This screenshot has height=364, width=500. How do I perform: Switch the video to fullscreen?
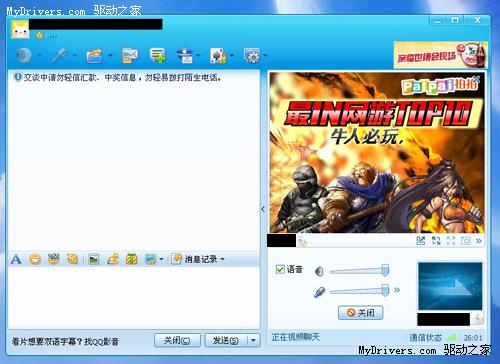coord(451,240)
